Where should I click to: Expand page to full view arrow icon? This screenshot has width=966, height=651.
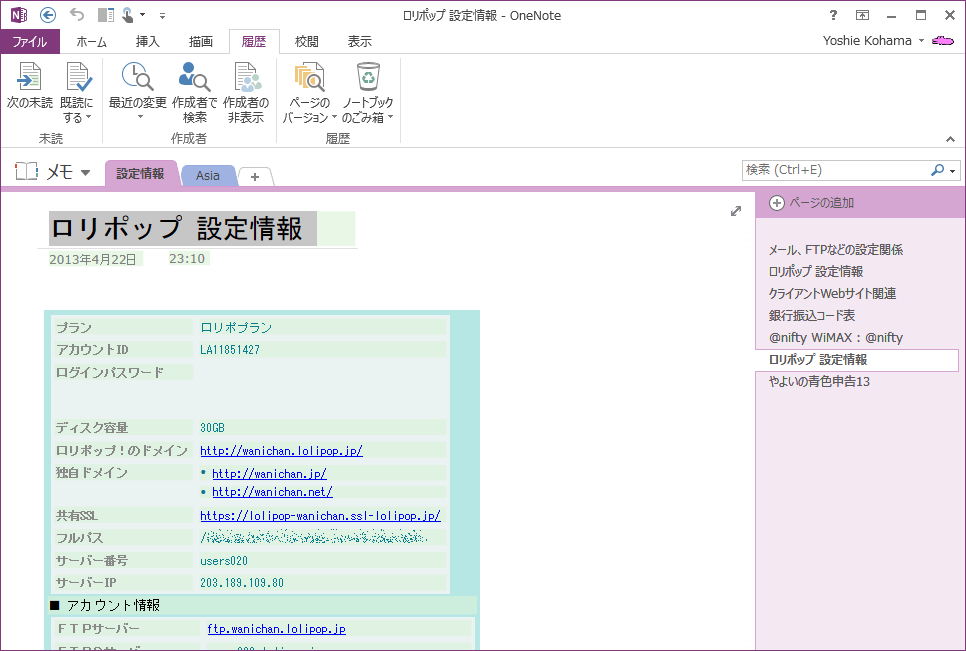(736, 211)
